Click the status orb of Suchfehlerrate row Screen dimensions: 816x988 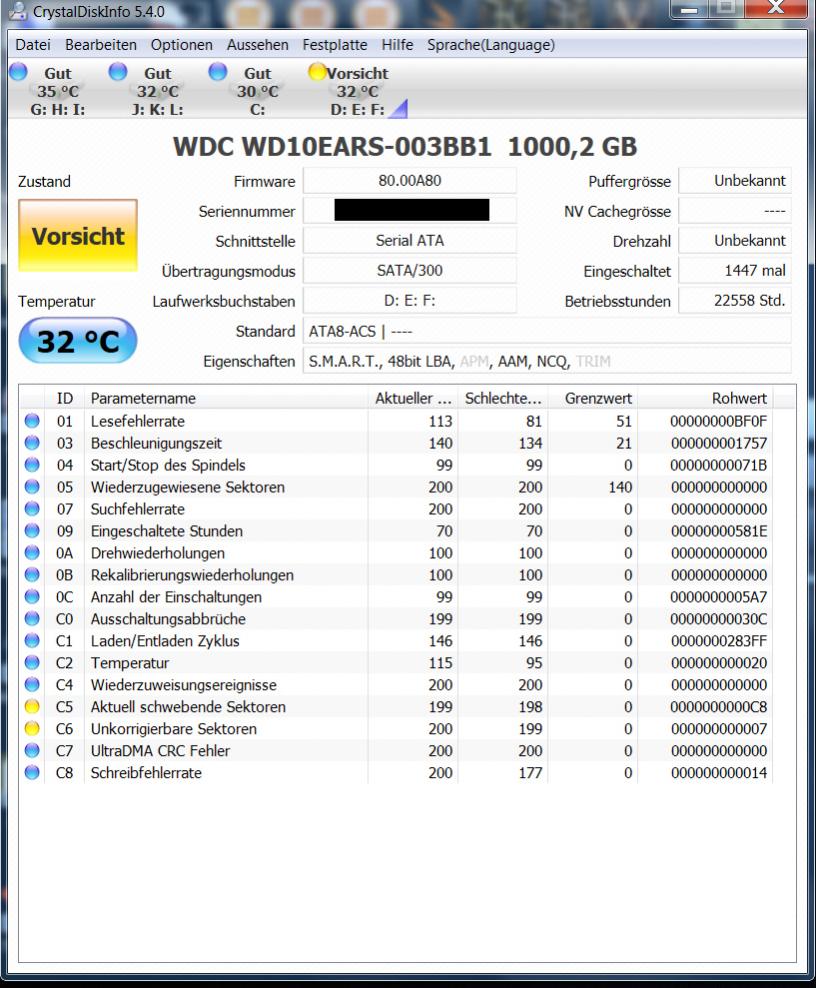pos(32,508)
